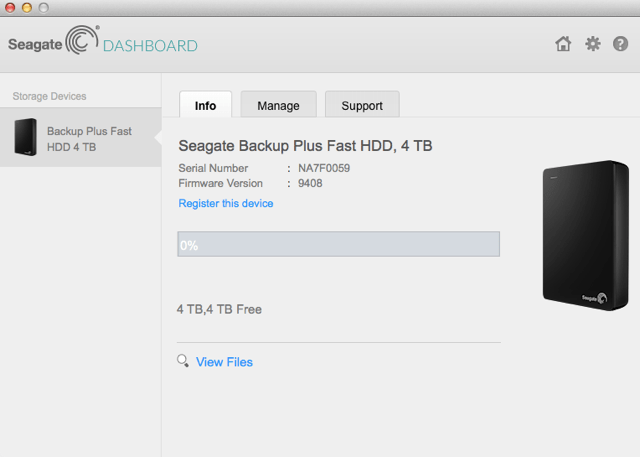Click the magnifier icon beside View Files
The width and height of the screenshot is (640, 457).
182,361
